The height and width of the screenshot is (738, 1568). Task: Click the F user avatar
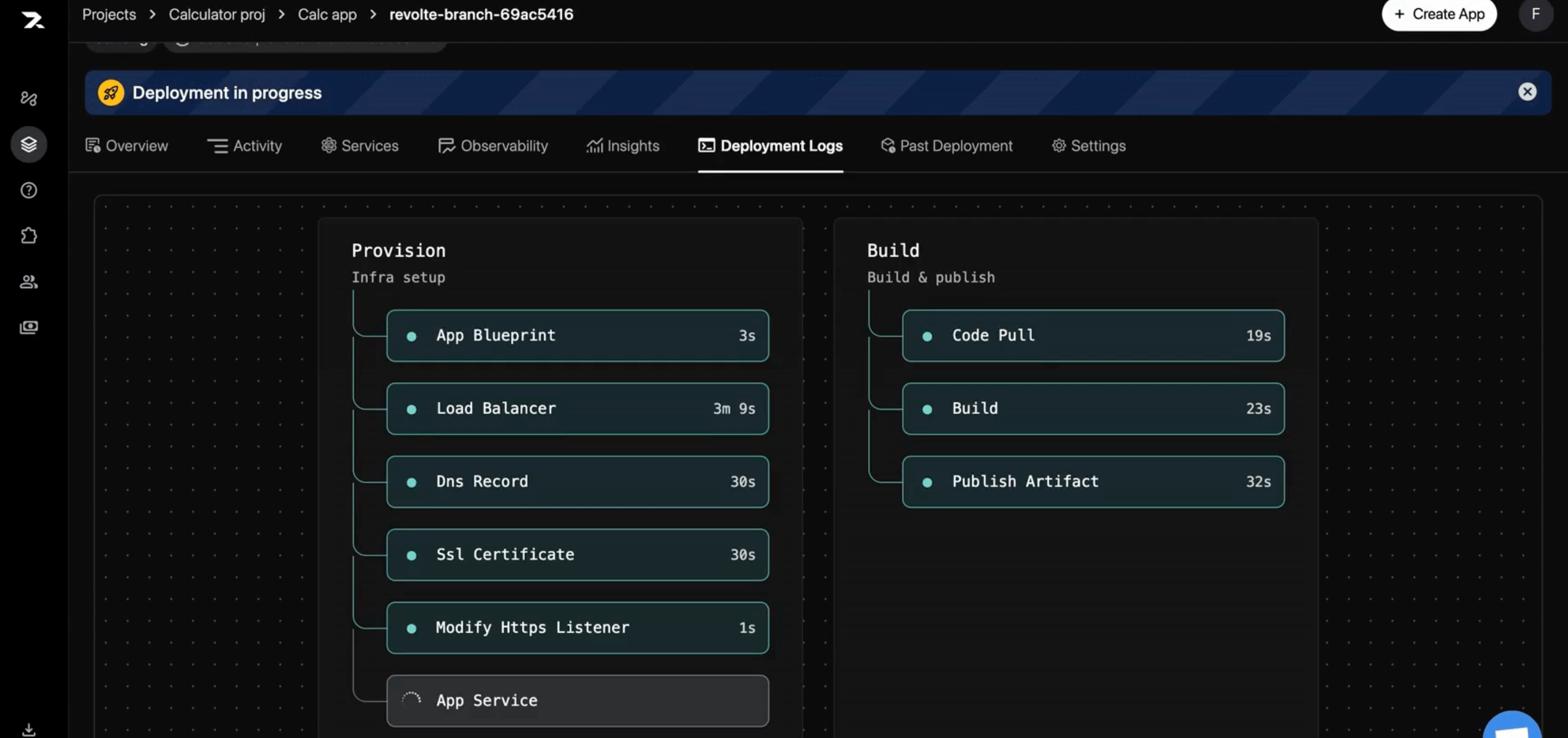tap(1535, 14)
